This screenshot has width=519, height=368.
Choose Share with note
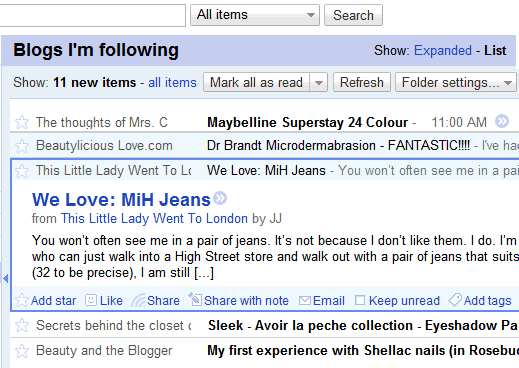pos(239,301)
